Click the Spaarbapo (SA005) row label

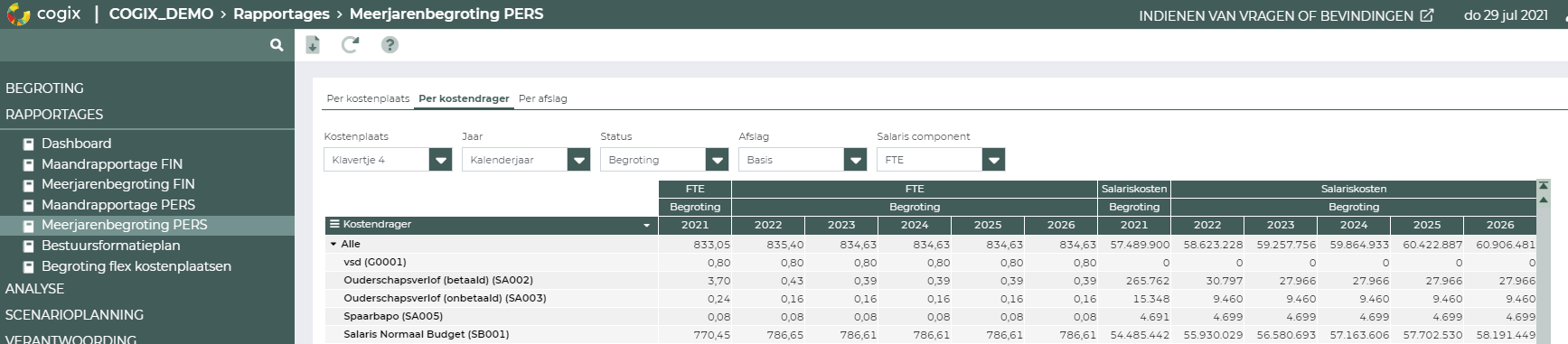[393, 316]
